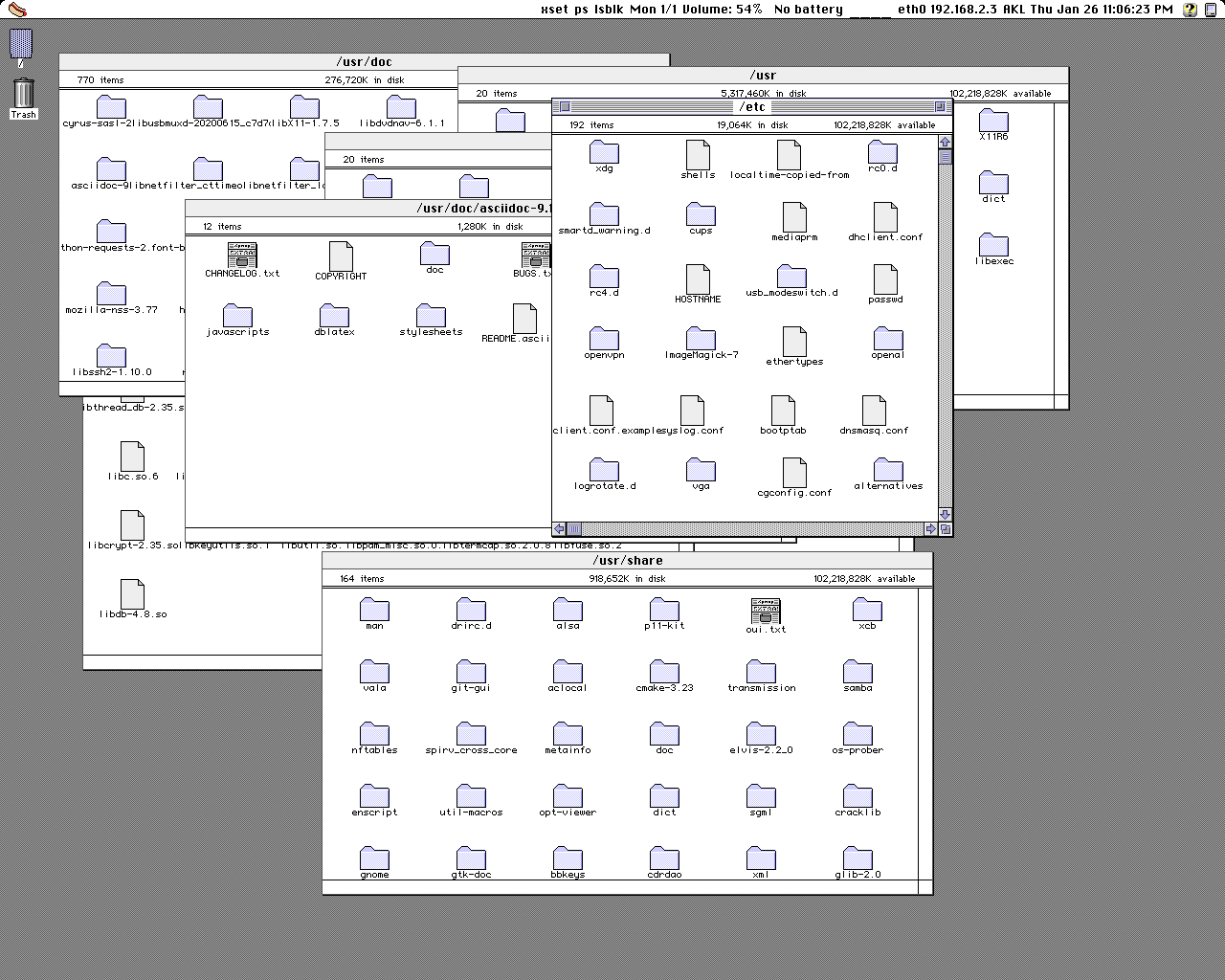
Task: Open the menu bar logo icon
Action: coord(16,10)
